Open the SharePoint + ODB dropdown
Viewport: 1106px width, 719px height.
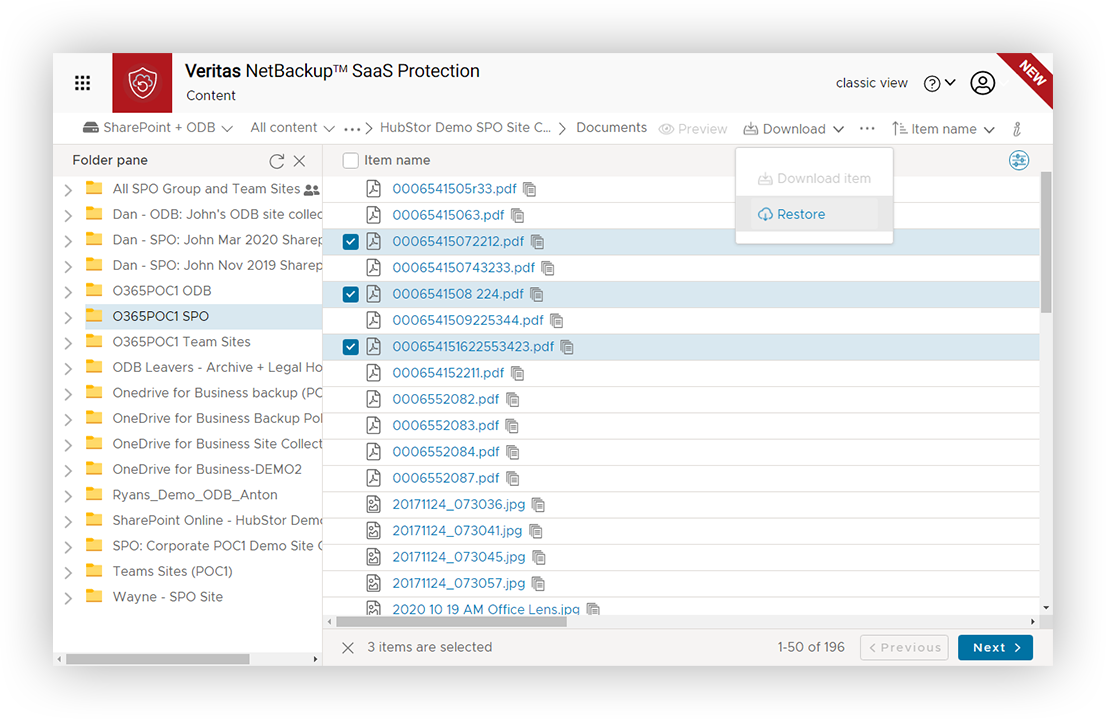point(158,128)
